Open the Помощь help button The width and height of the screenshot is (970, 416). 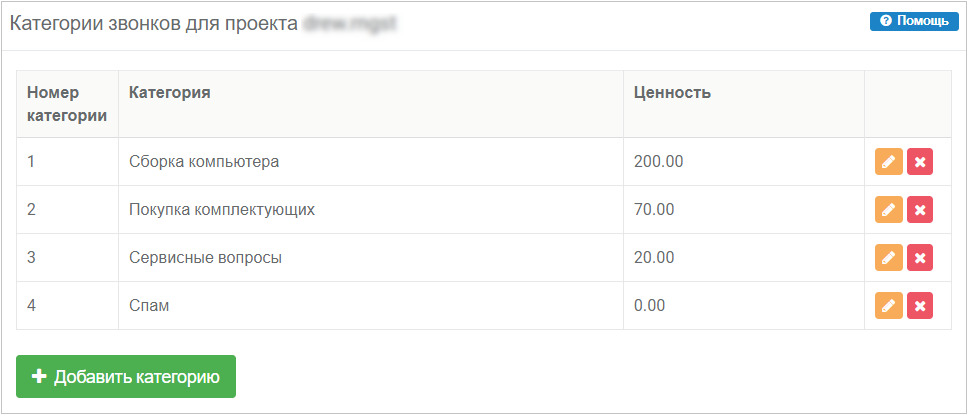pos(914,21)
